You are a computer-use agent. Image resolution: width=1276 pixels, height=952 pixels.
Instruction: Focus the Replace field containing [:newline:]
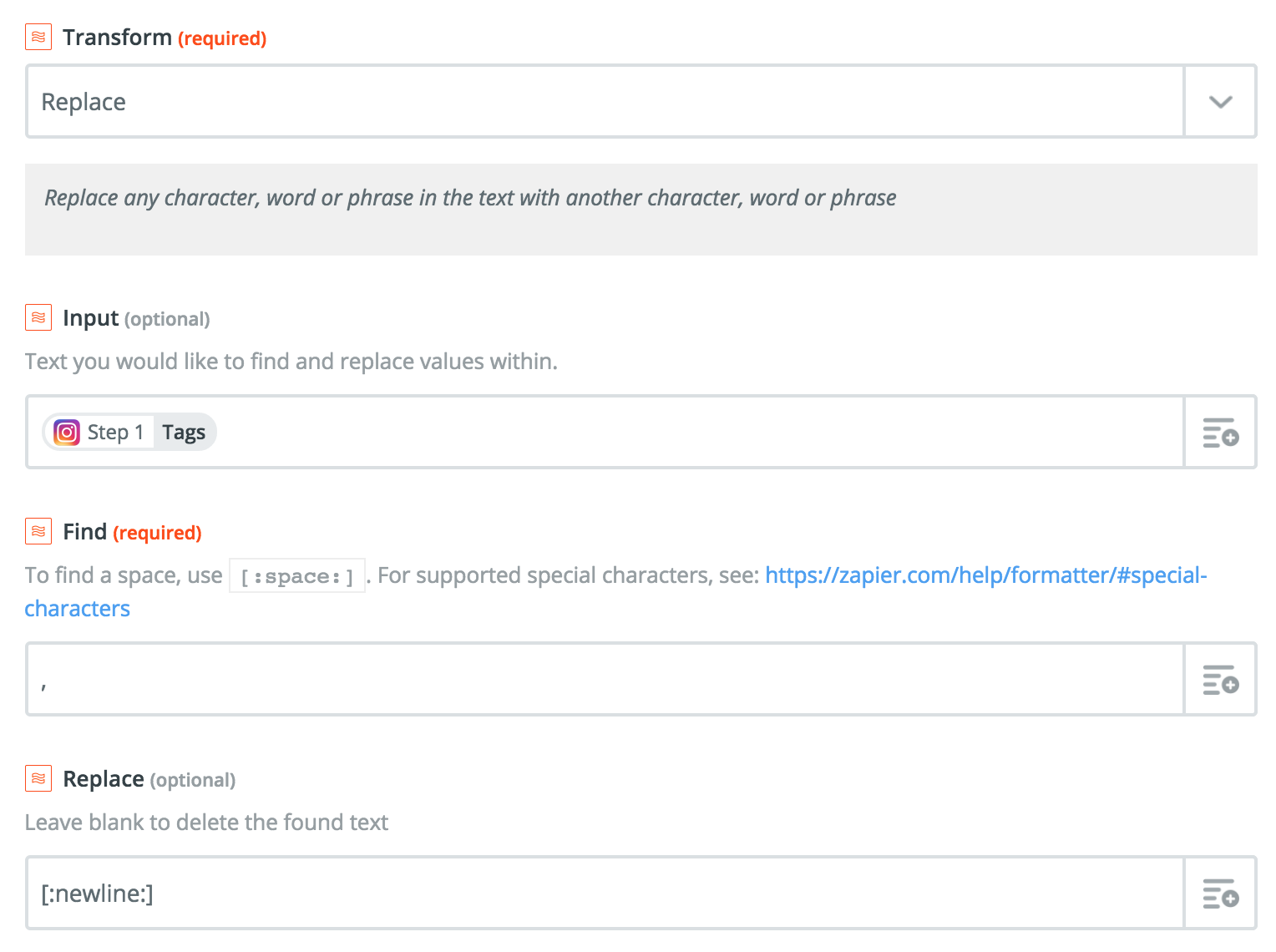pyautogui.click(x=605, y=894)
